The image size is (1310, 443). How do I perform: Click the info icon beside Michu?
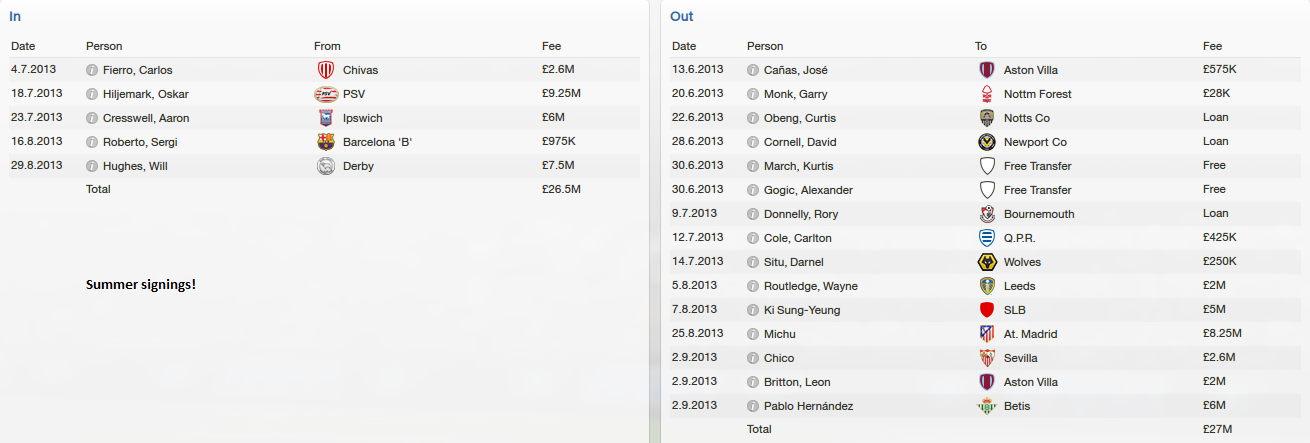click(x=753, y=334)
